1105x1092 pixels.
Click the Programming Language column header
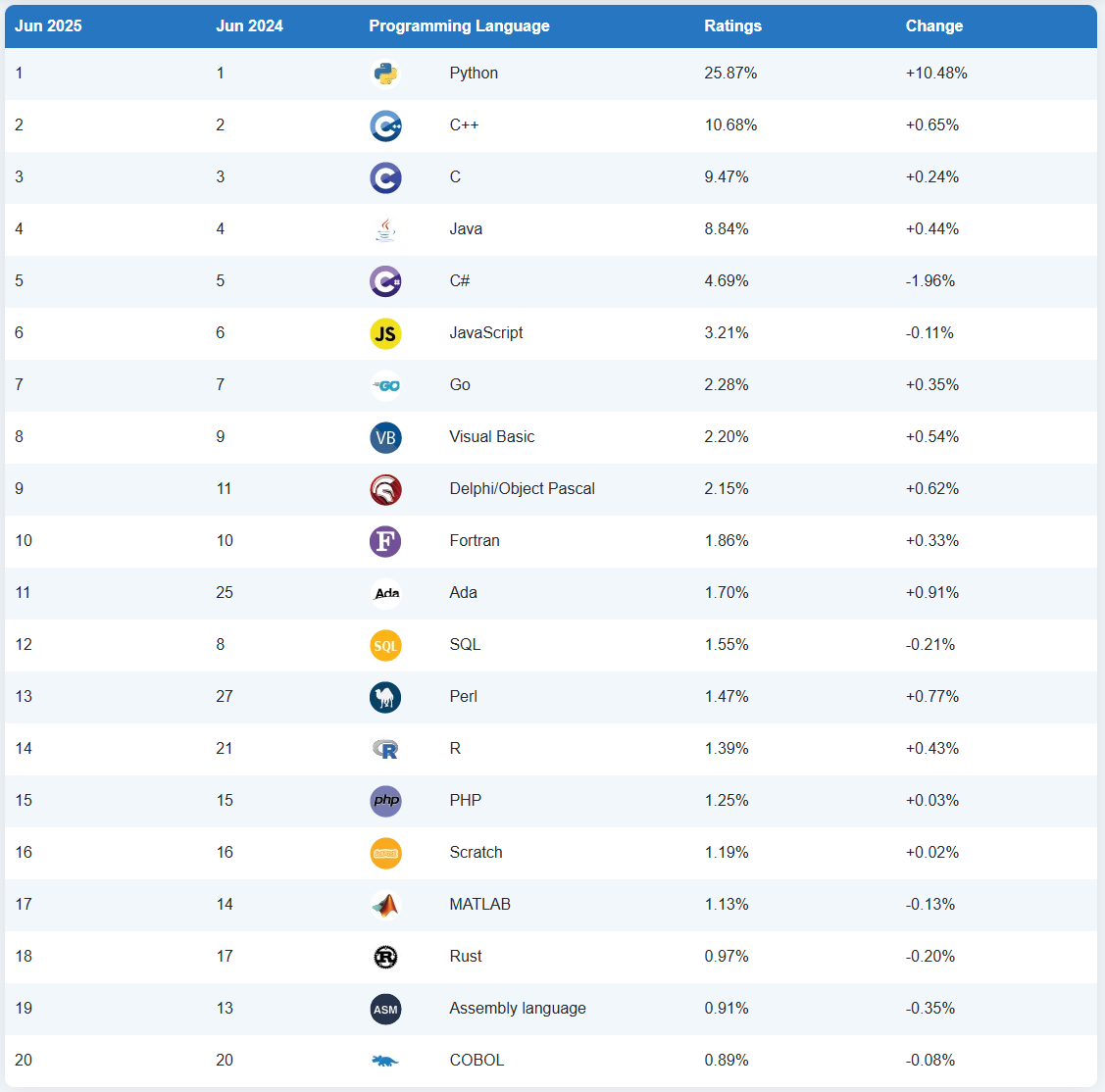point(459,26)
